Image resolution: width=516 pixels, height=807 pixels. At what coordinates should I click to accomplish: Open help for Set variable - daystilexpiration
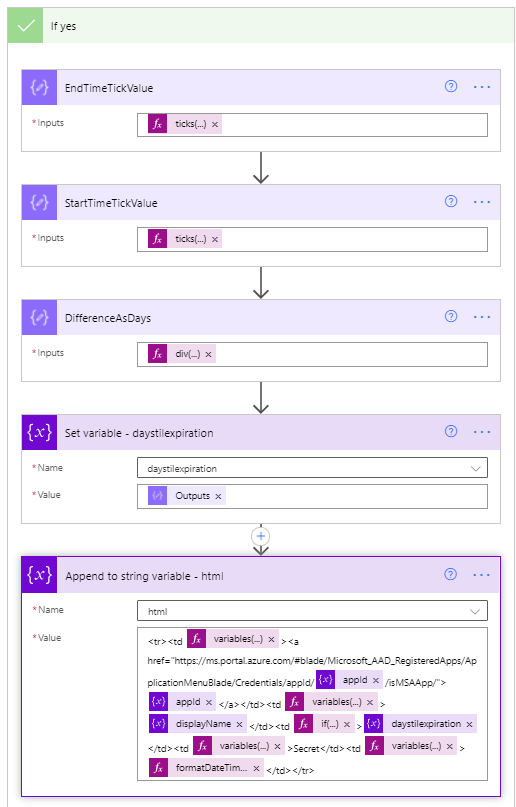tap(451, 431)
